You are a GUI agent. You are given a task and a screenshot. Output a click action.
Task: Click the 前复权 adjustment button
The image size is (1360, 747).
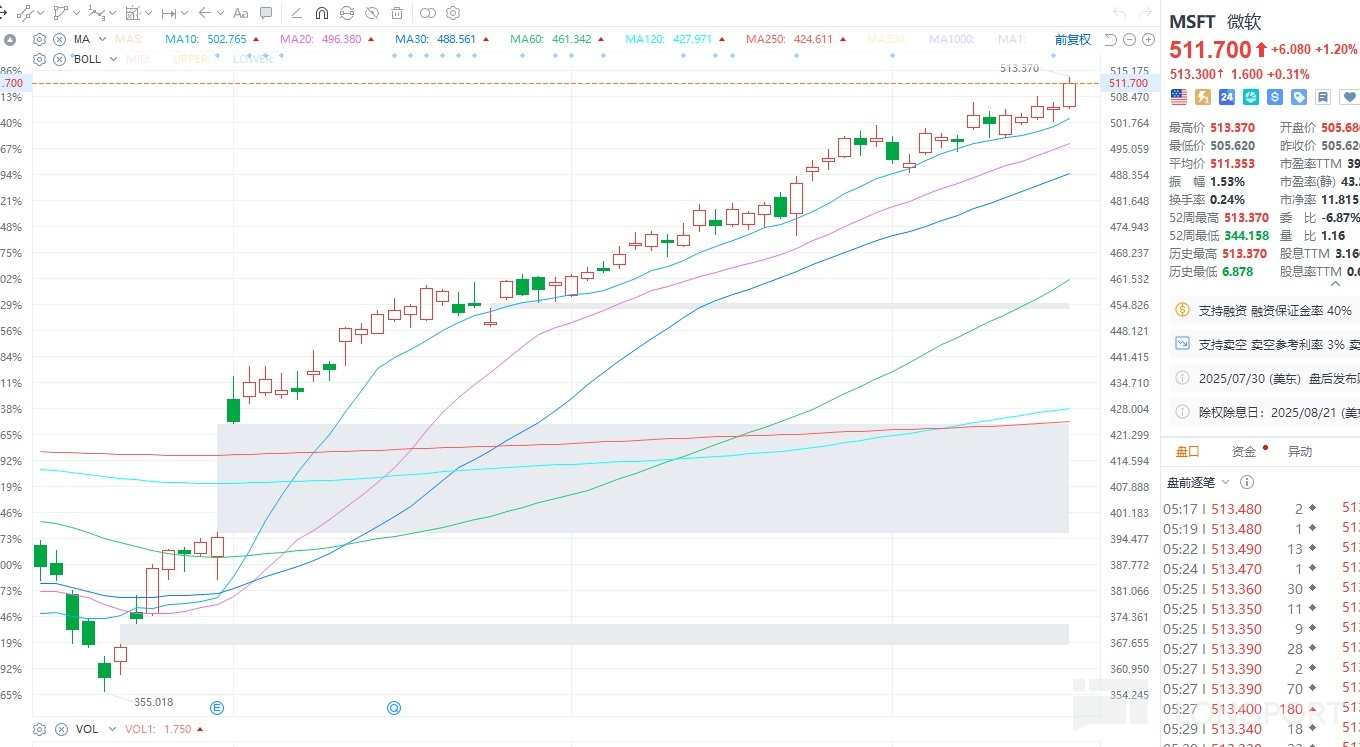(1072, 40)
